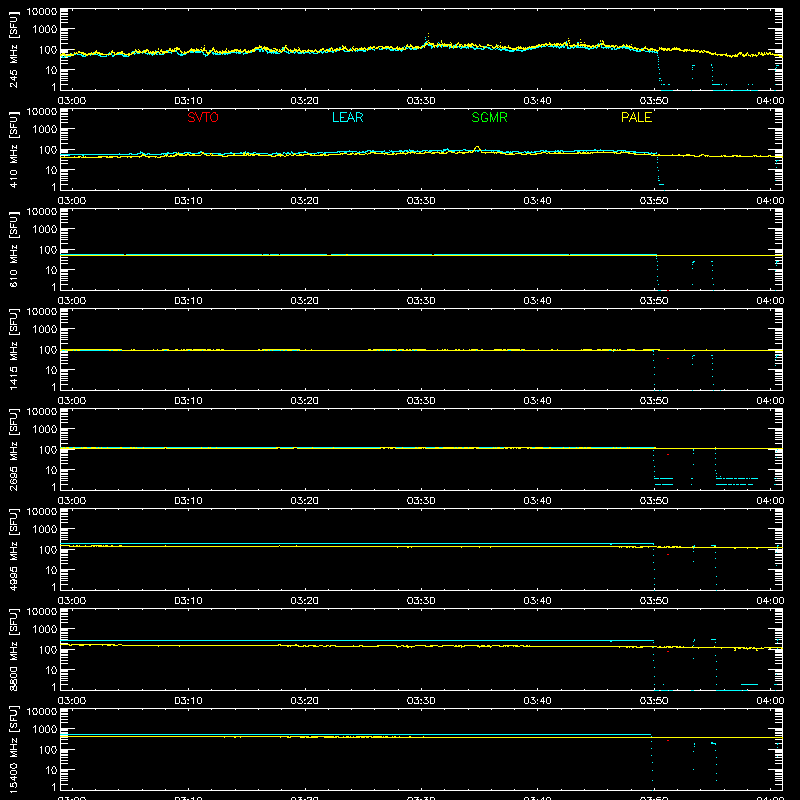Click the 10000 y-tick of the 245 MHz plot
800x800 pixels.
pos(42,12)
